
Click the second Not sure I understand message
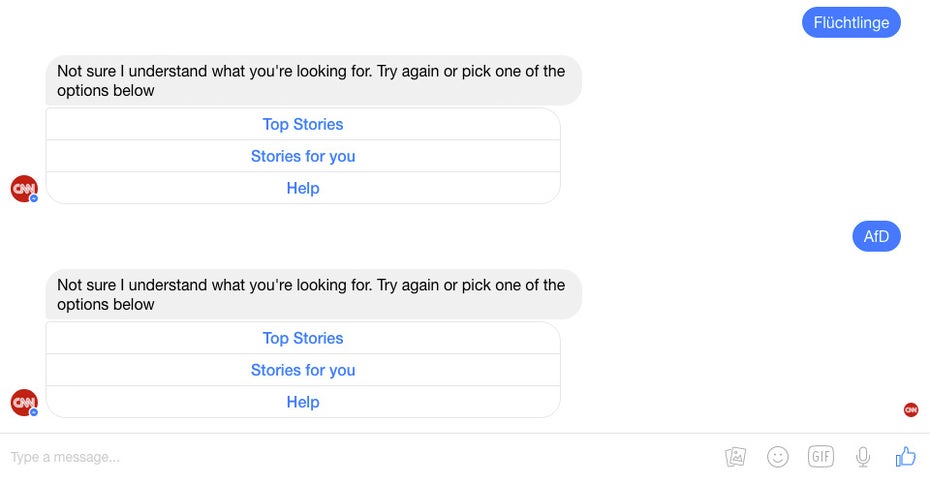(x=314, y=295)
